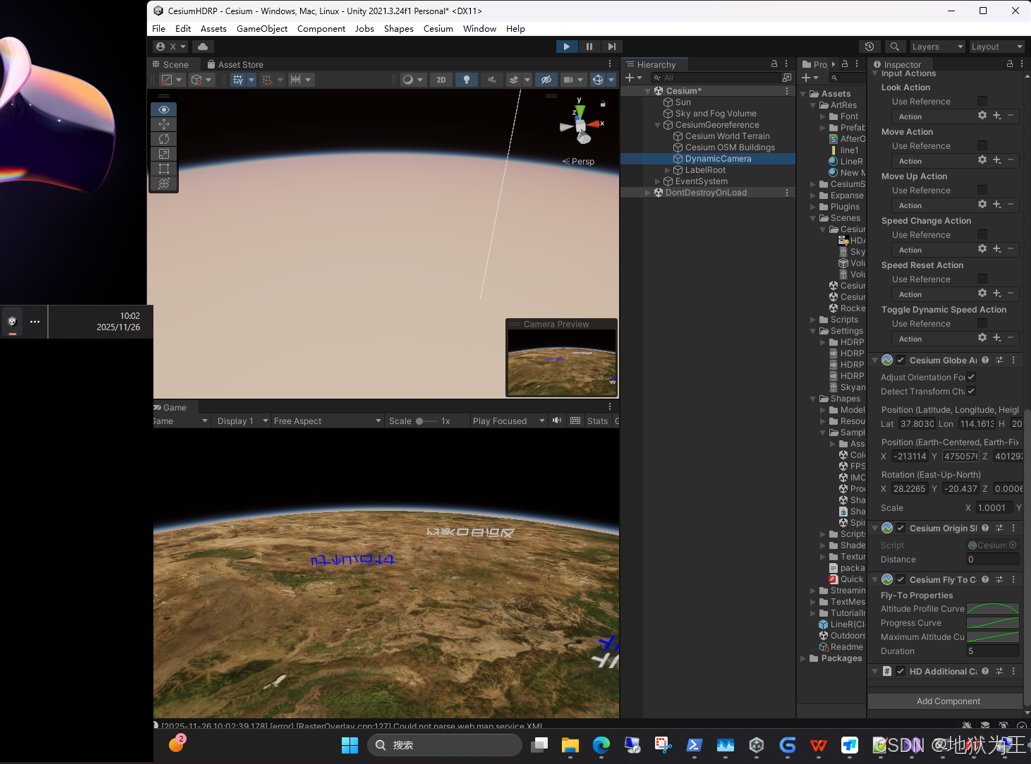This screenshot has height=764, width=1031.
Task: Toggle hidden objects visibility icon in Scene
Action: [545, 80]
